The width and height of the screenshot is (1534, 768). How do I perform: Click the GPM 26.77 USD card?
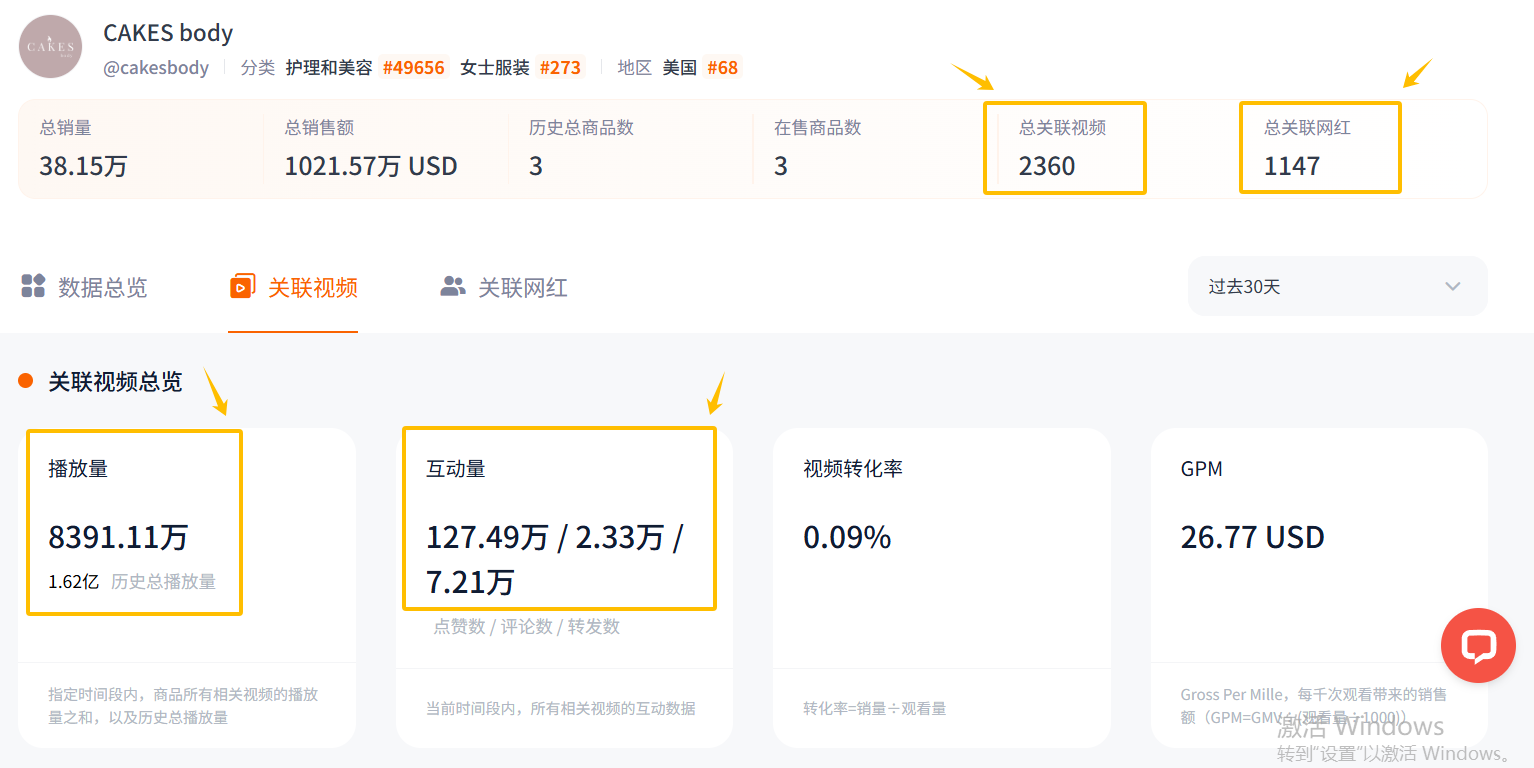pyautogui.click(x=1319, y=588)
